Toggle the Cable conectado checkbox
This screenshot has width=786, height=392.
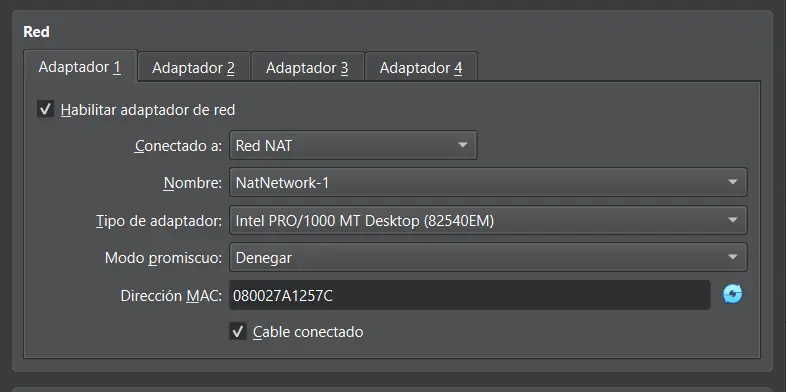pos(238,331)
